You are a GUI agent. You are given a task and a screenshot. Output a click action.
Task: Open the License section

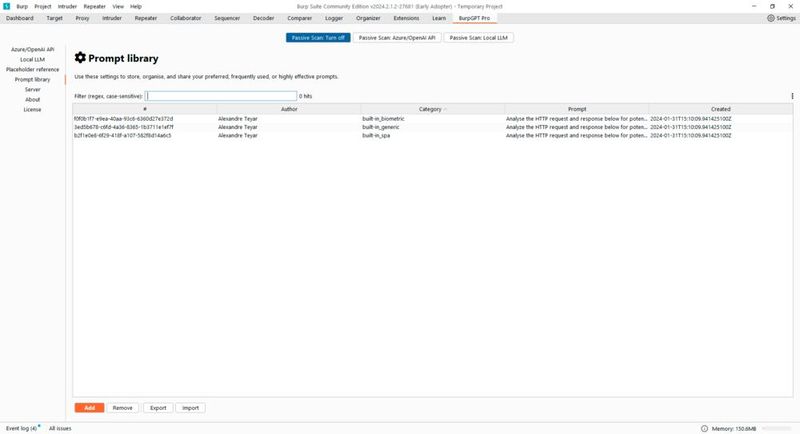pos(33,110)
